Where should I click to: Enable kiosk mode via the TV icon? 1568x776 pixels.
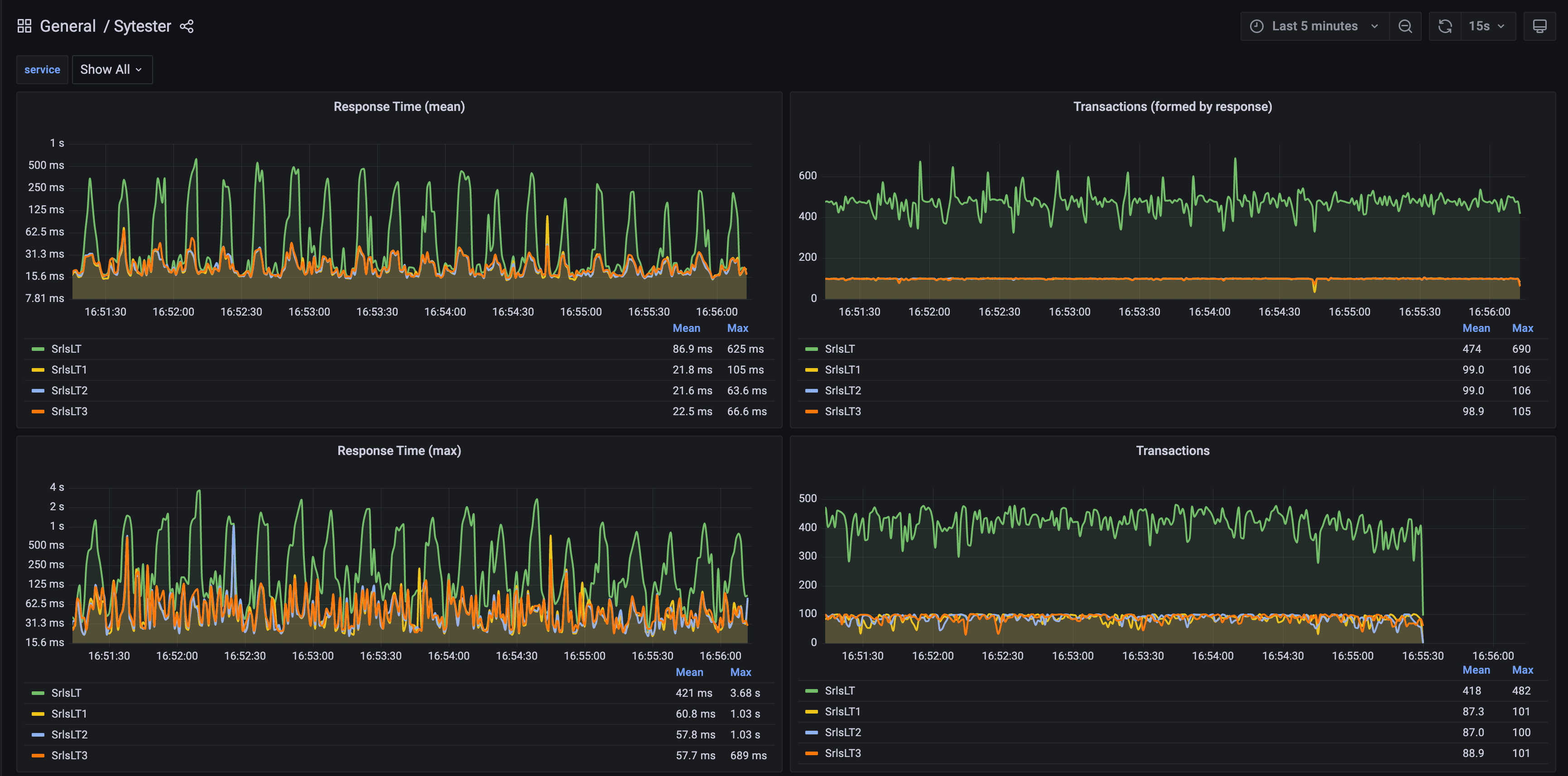tap(1539, 25)
